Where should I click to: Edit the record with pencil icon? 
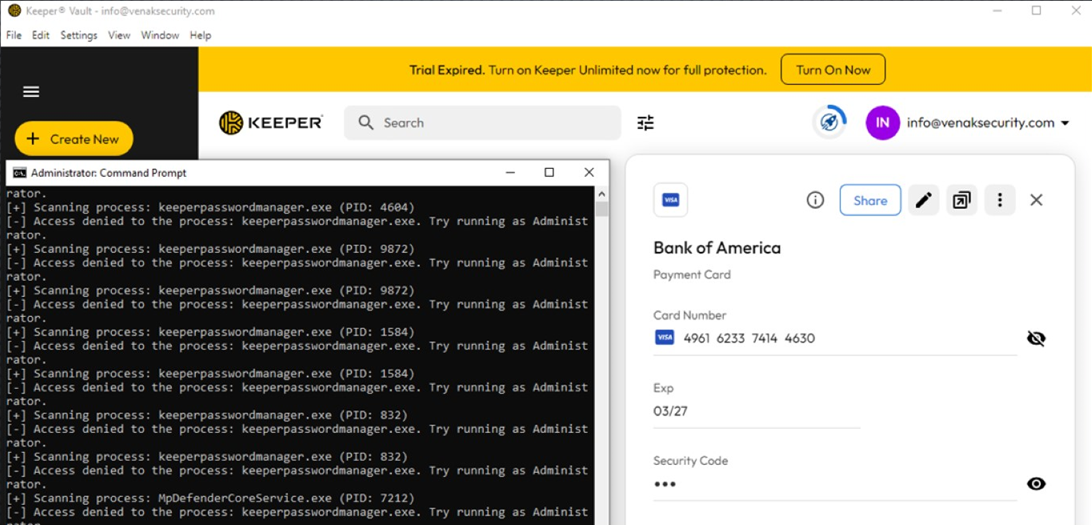point(923,201)
